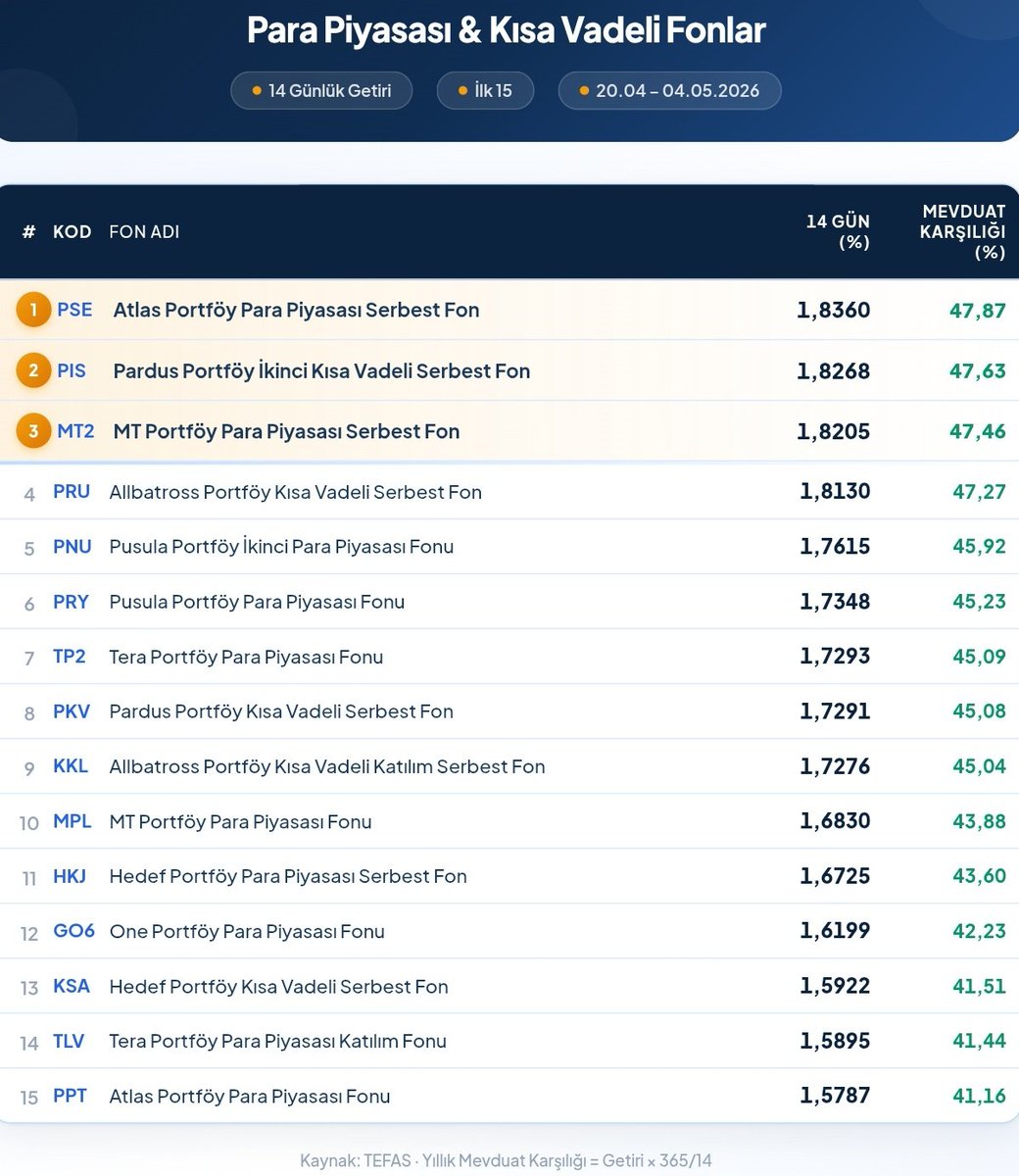Click the 1,5787 return value

point(835,1096)
